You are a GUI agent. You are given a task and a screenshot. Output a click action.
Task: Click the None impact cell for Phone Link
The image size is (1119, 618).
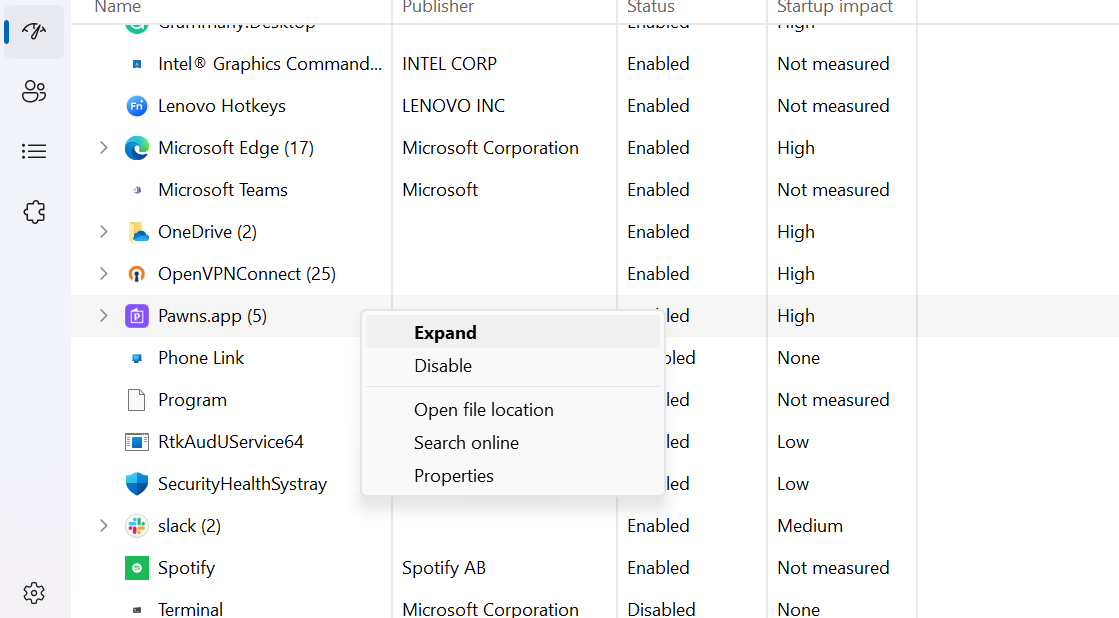[799, 358]
